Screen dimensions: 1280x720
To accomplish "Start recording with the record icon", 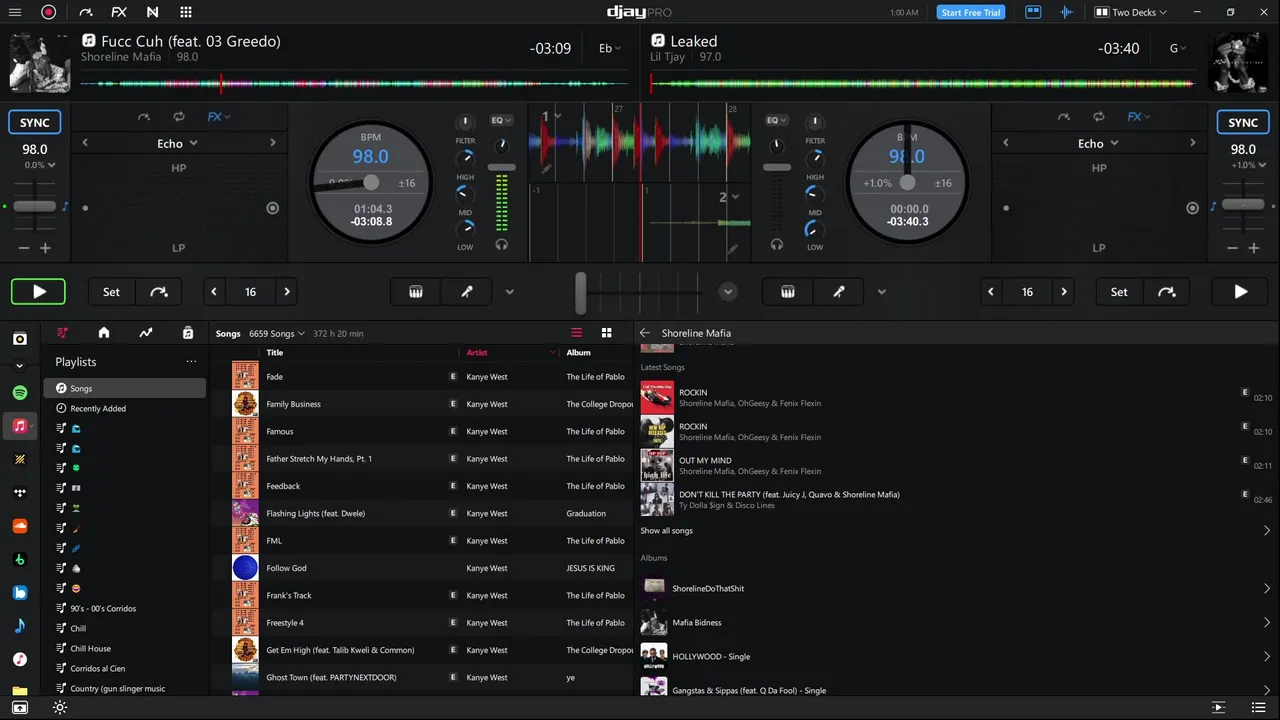I will pyautogui.click(x=48, y=12).
